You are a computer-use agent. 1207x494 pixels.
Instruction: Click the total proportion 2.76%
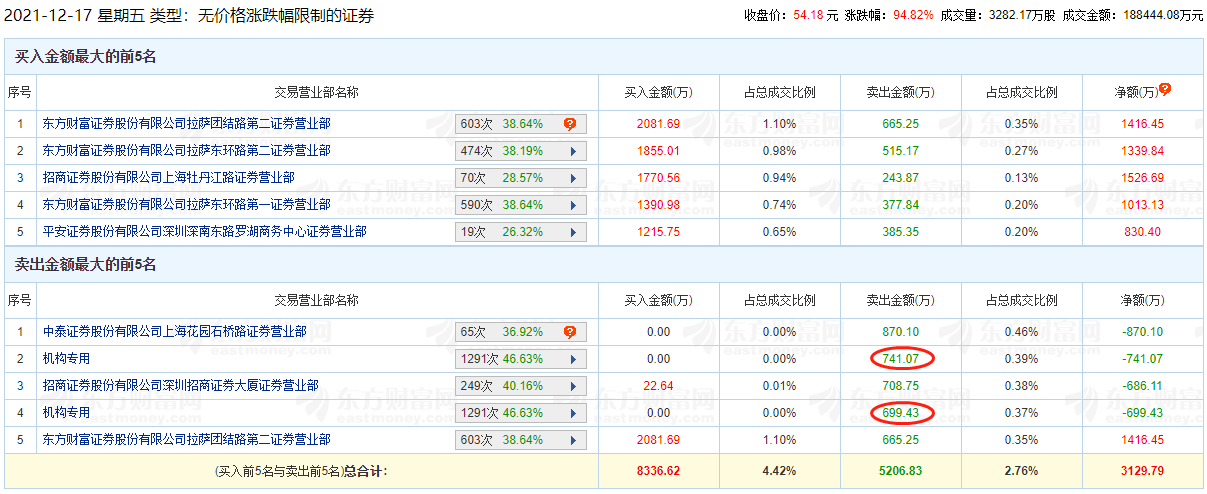[1022, 470]
